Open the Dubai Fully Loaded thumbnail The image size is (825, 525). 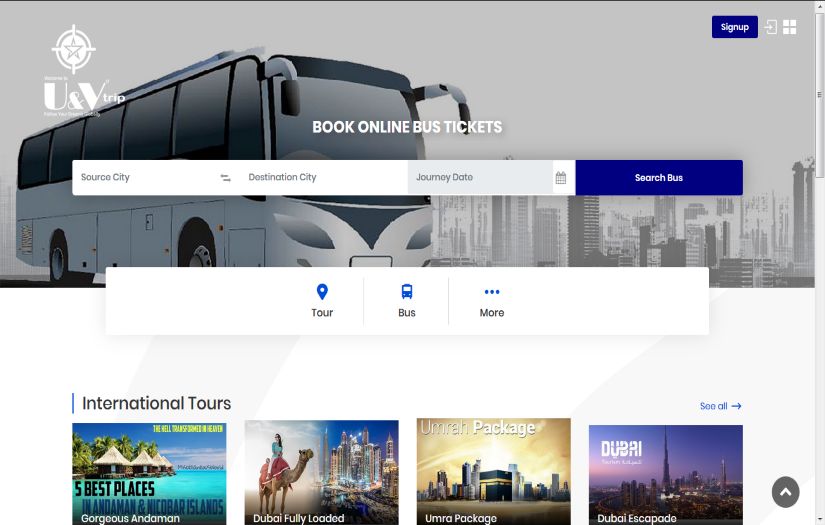click(321, 472)
